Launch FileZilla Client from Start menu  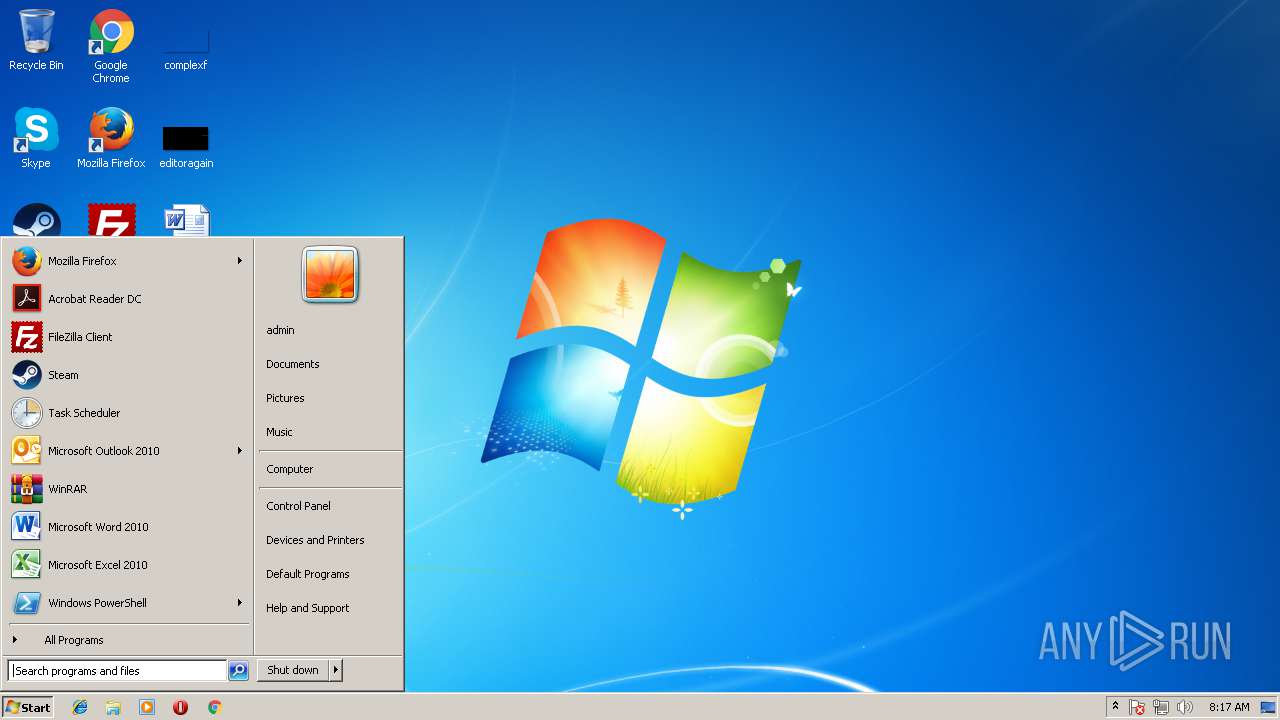127,337
